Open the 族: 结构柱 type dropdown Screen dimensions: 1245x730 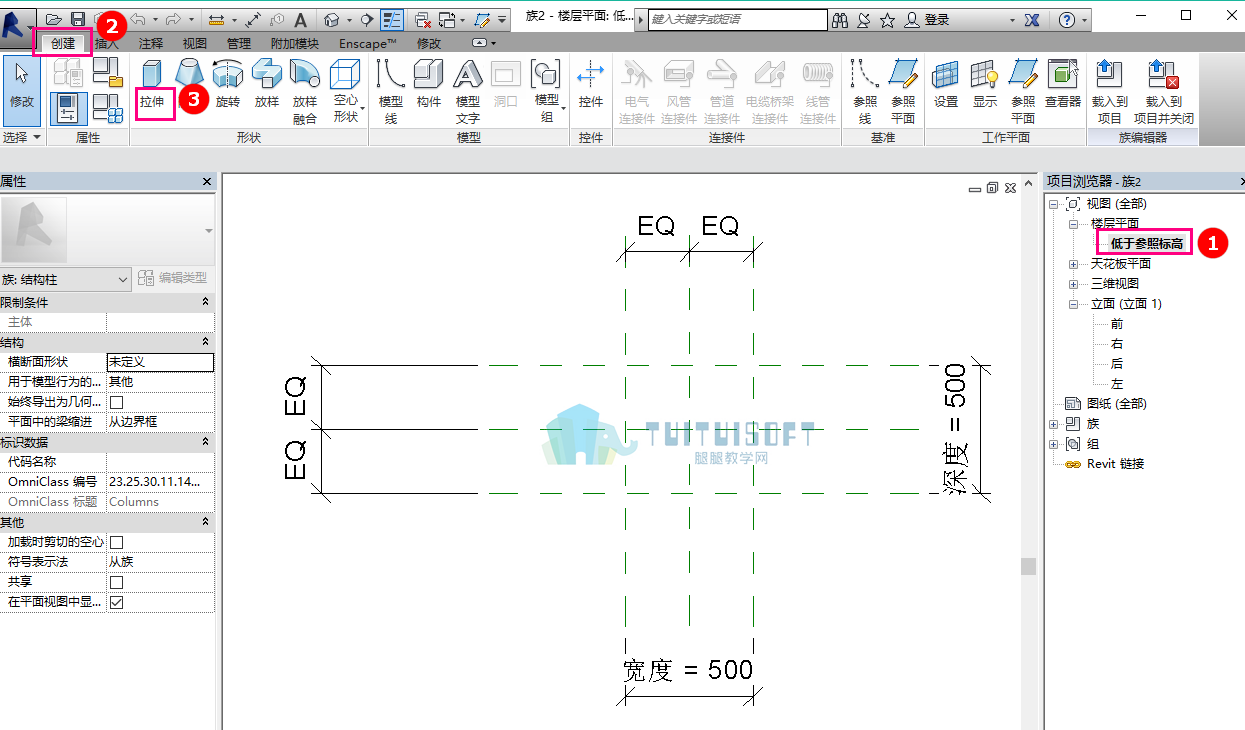tap(66, 279)
